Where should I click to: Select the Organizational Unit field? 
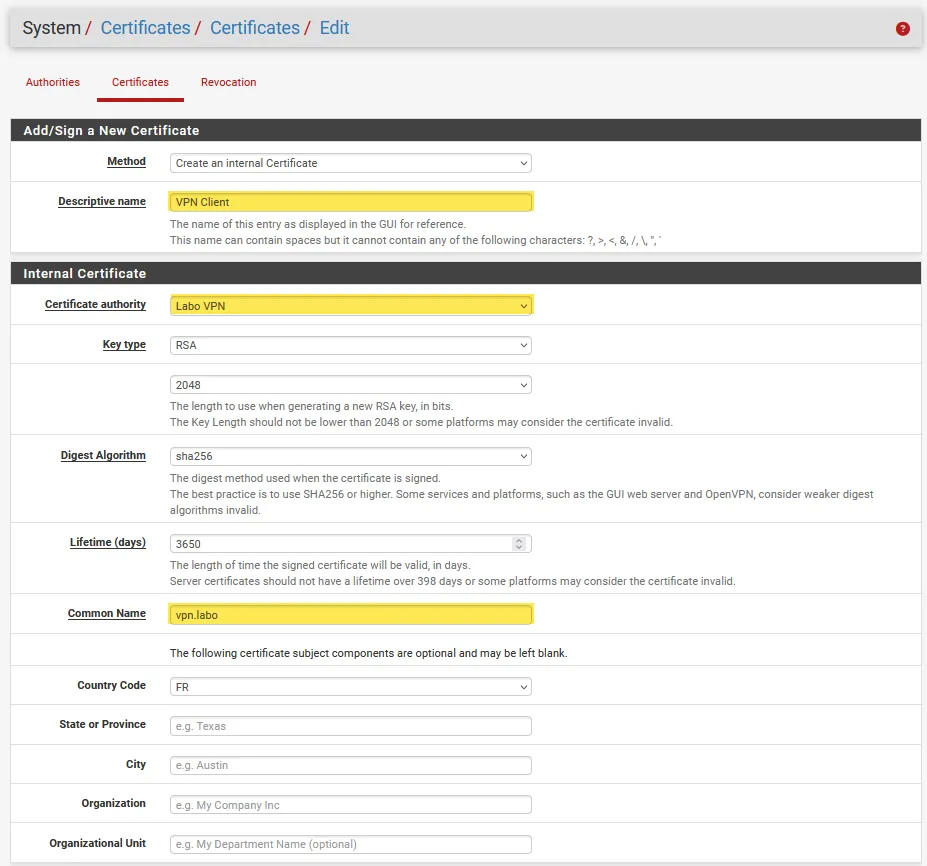(x=350, y=844)
